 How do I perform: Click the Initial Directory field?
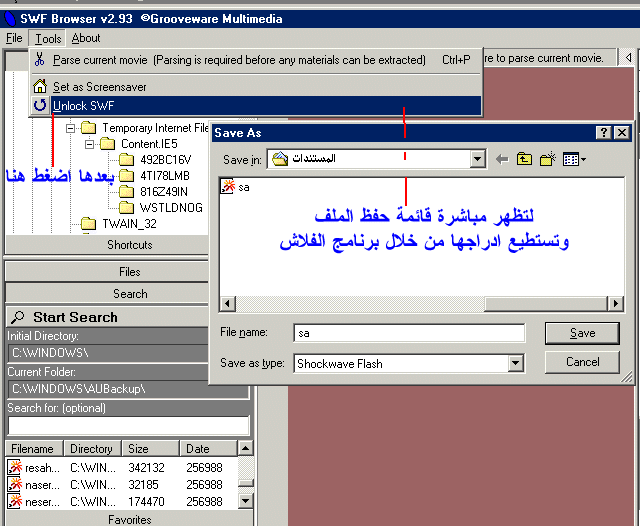click(x=109, y=353)
